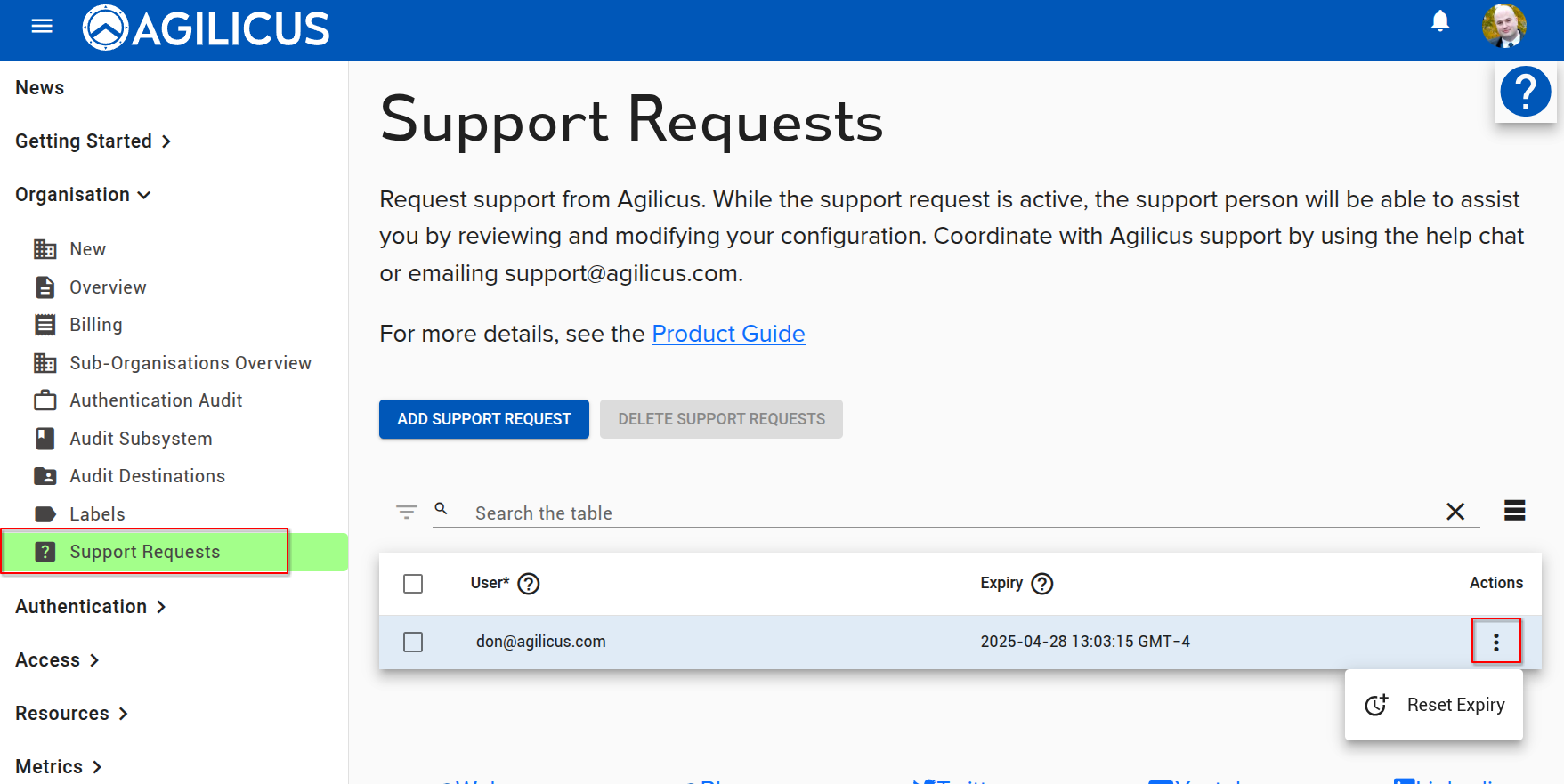
Task: Click the Expiry column help icon
Action: (x=1041, y=584)
